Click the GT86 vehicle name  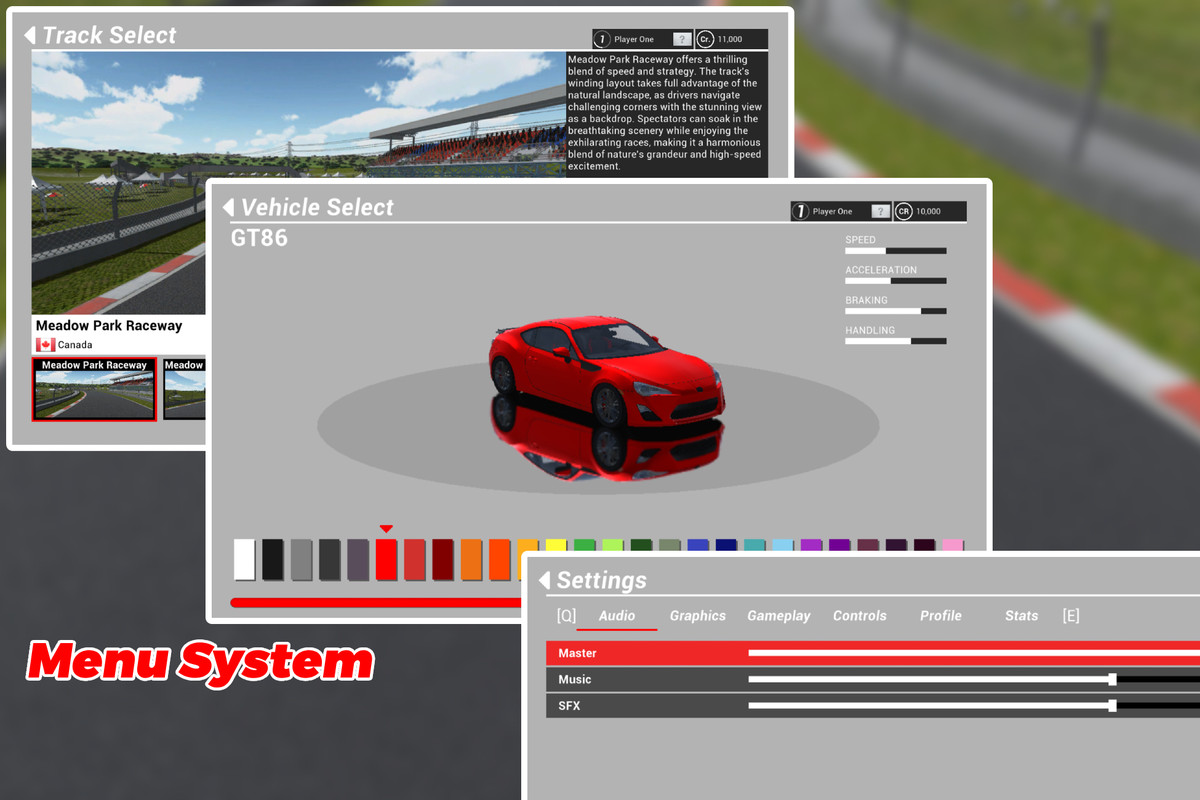click(x=260, y=238)
